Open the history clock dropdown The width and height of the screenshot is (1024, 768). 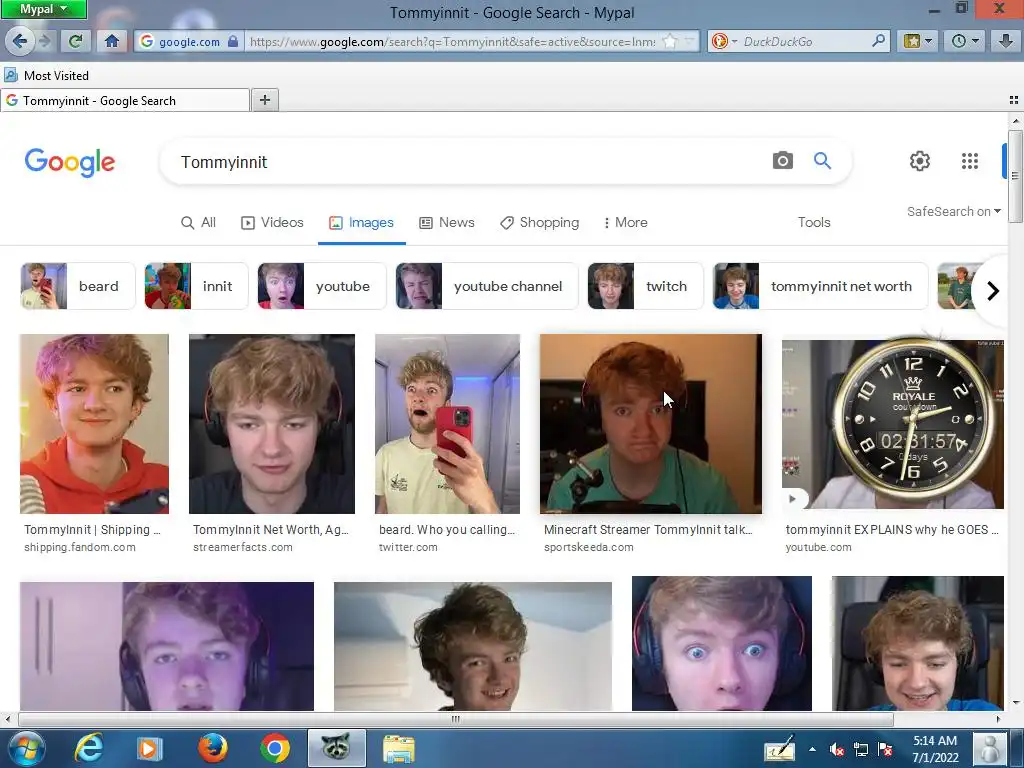coord(965,41)
